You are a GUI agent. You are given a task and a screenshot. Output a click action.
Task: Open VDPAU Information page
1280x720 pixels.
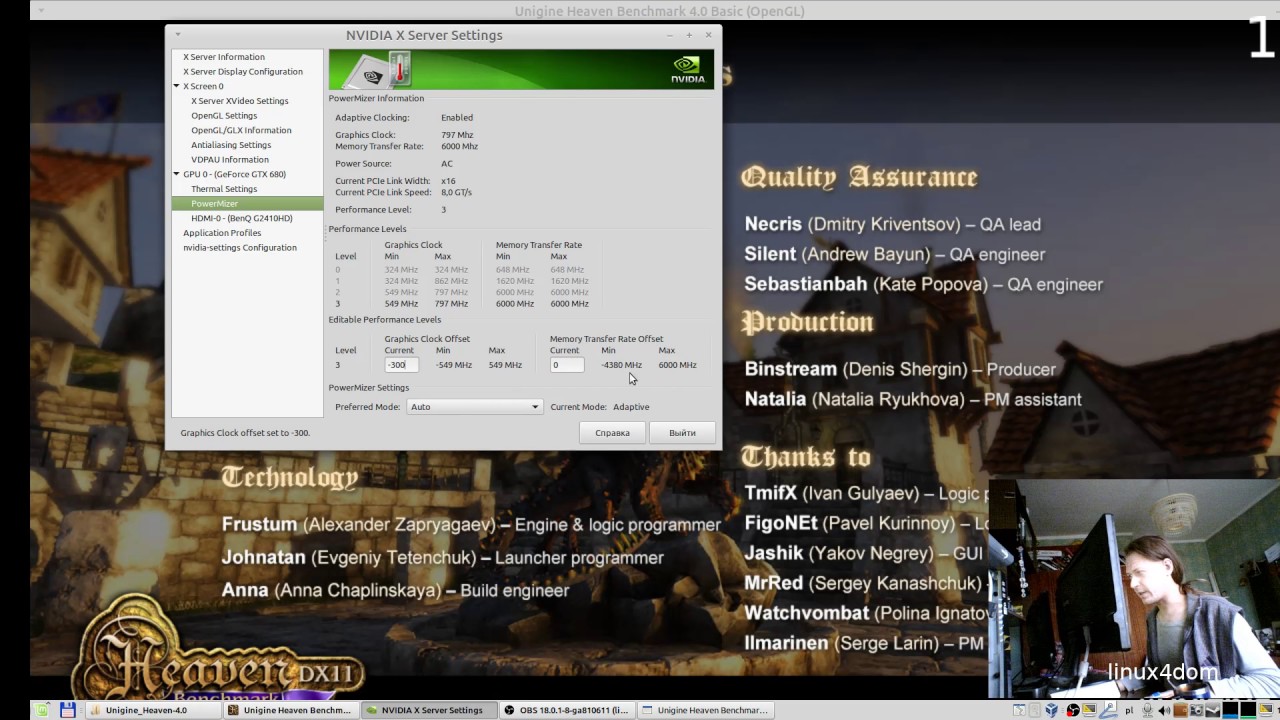tap(230, 160)
